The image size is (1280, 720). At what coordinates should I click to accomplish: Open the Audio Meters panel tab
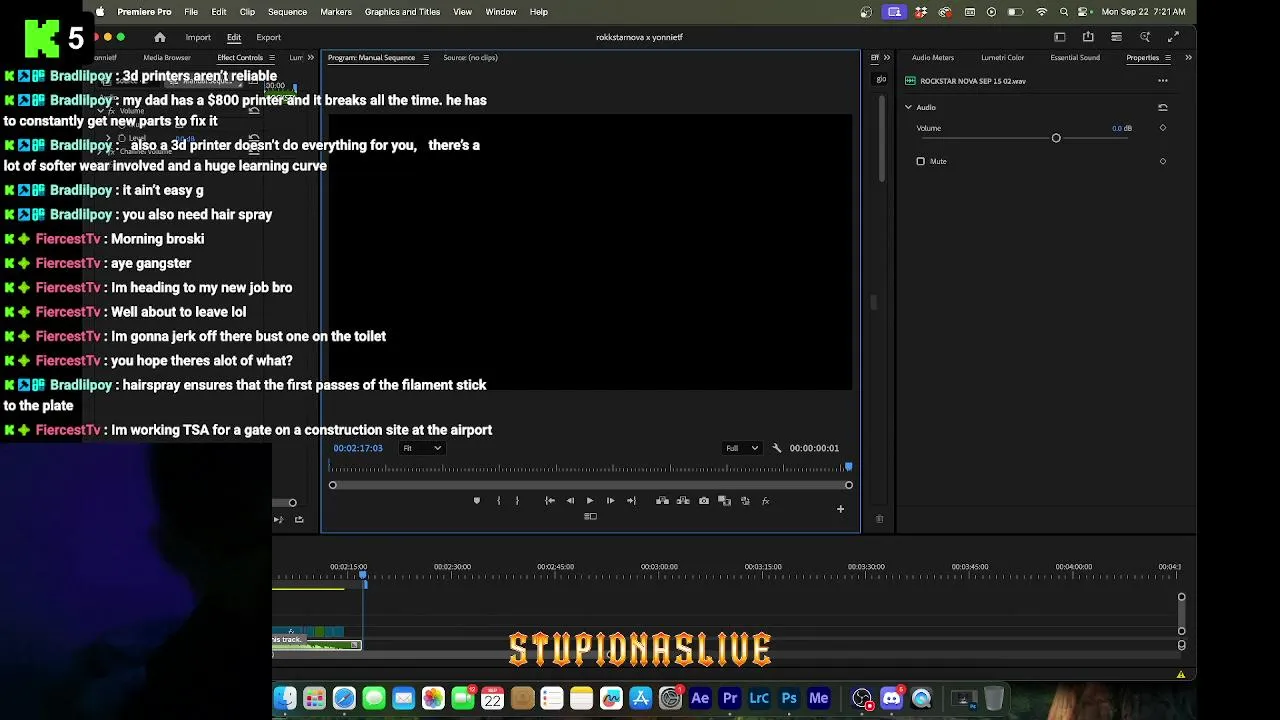coord(932,57)
